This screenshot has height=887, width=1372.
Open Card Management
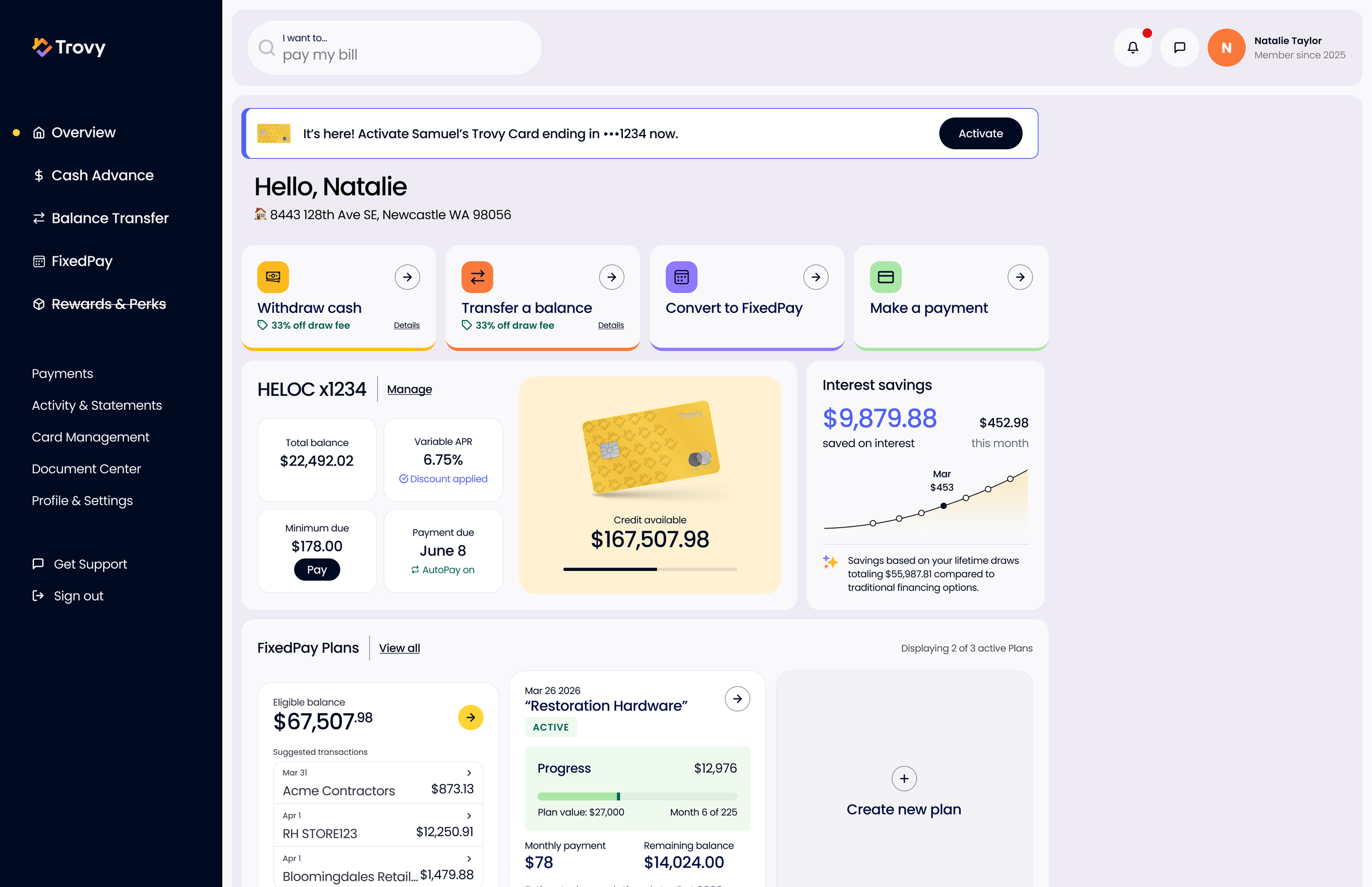(x=91, y=437)
